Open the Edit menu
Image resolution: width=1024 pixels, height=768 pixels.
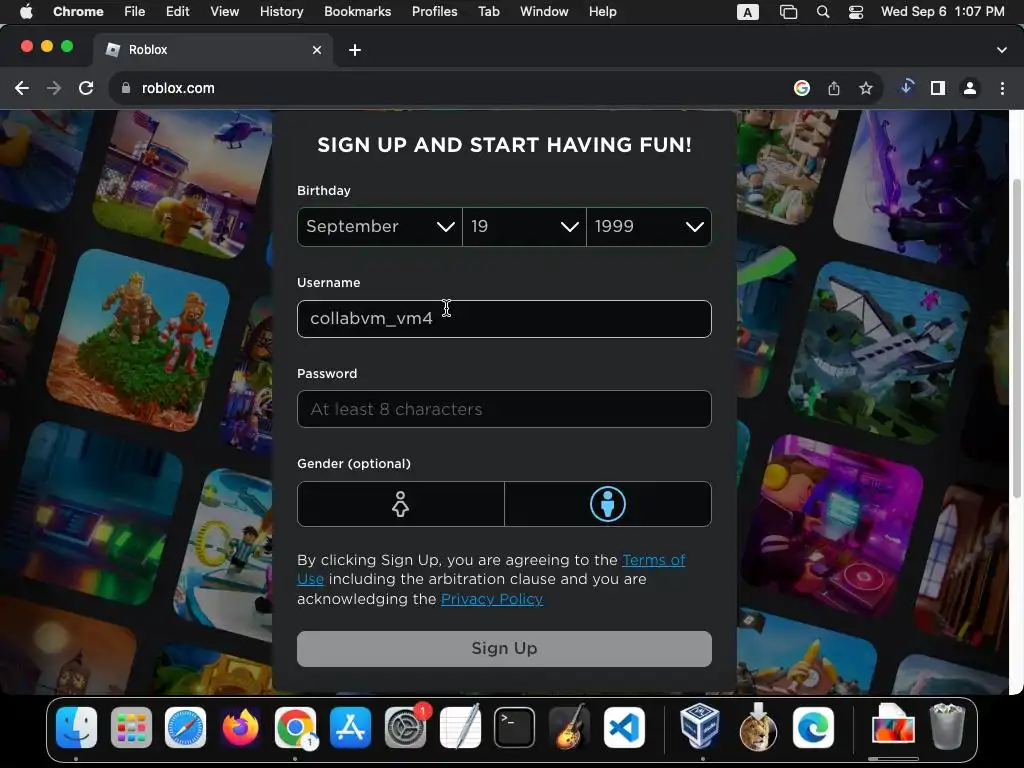(x=177, y=12)
